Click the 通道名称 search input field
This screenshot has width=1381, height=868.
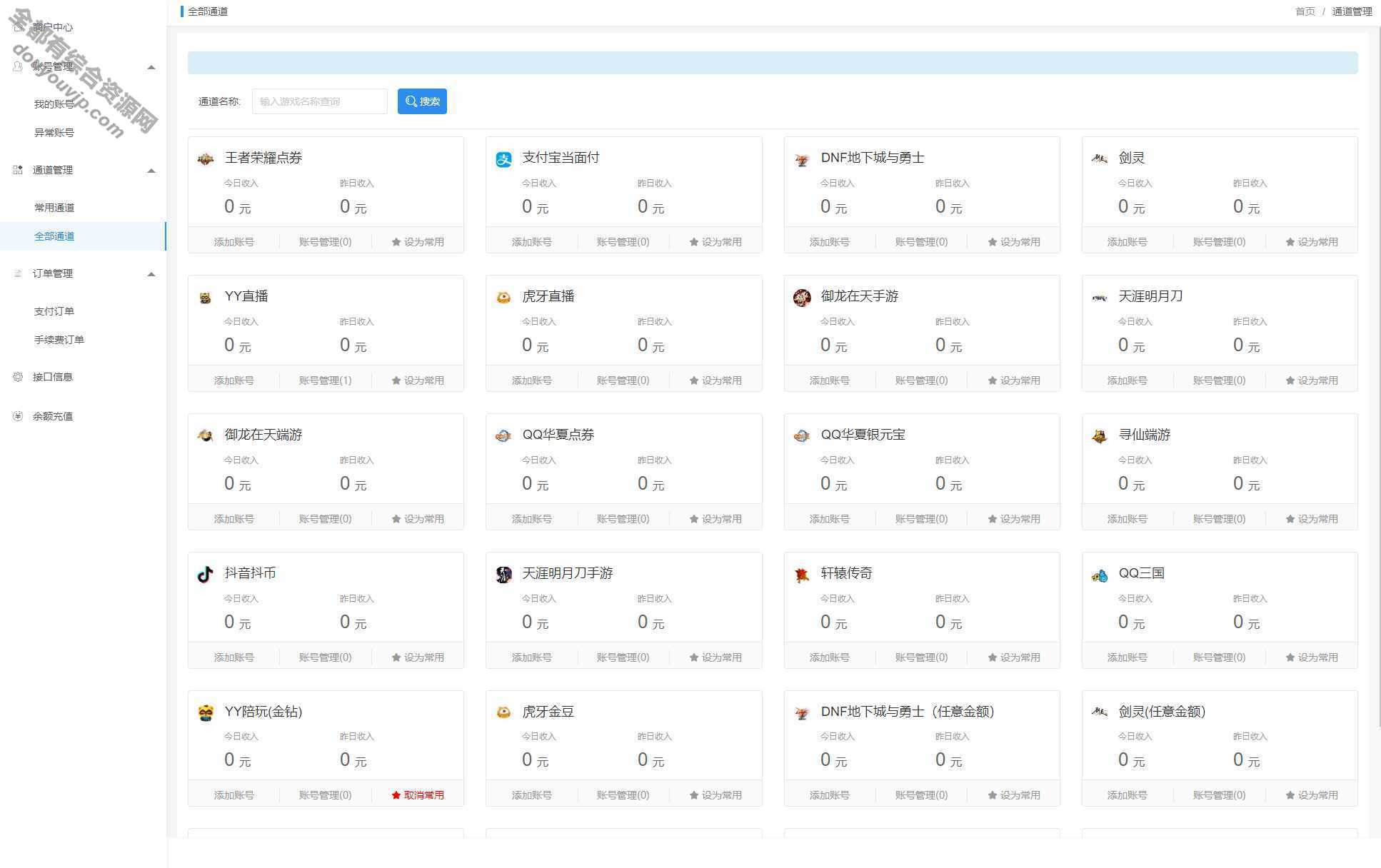click(320, 101)
